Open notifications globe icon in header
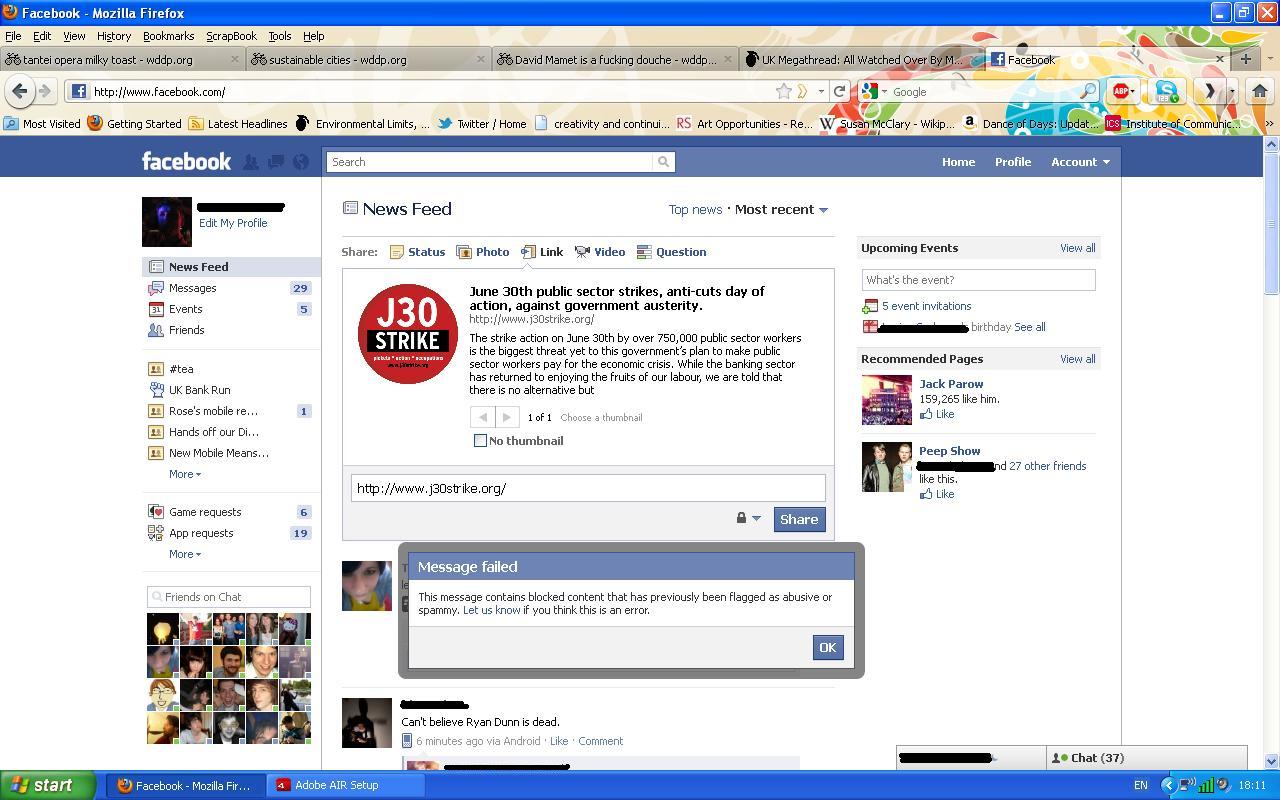This screenshot has height=800, width=1280. (x=300, y=162)
